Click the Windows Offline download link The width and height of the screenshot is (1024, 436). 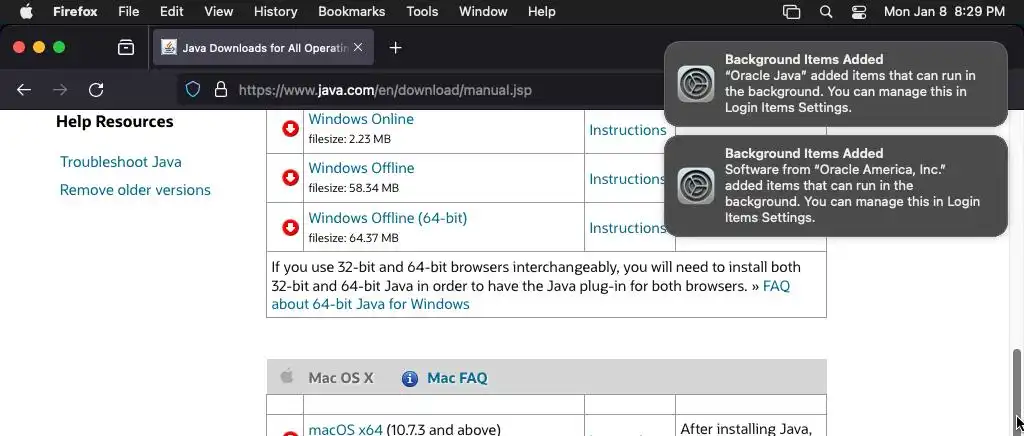tap(361, 168)
